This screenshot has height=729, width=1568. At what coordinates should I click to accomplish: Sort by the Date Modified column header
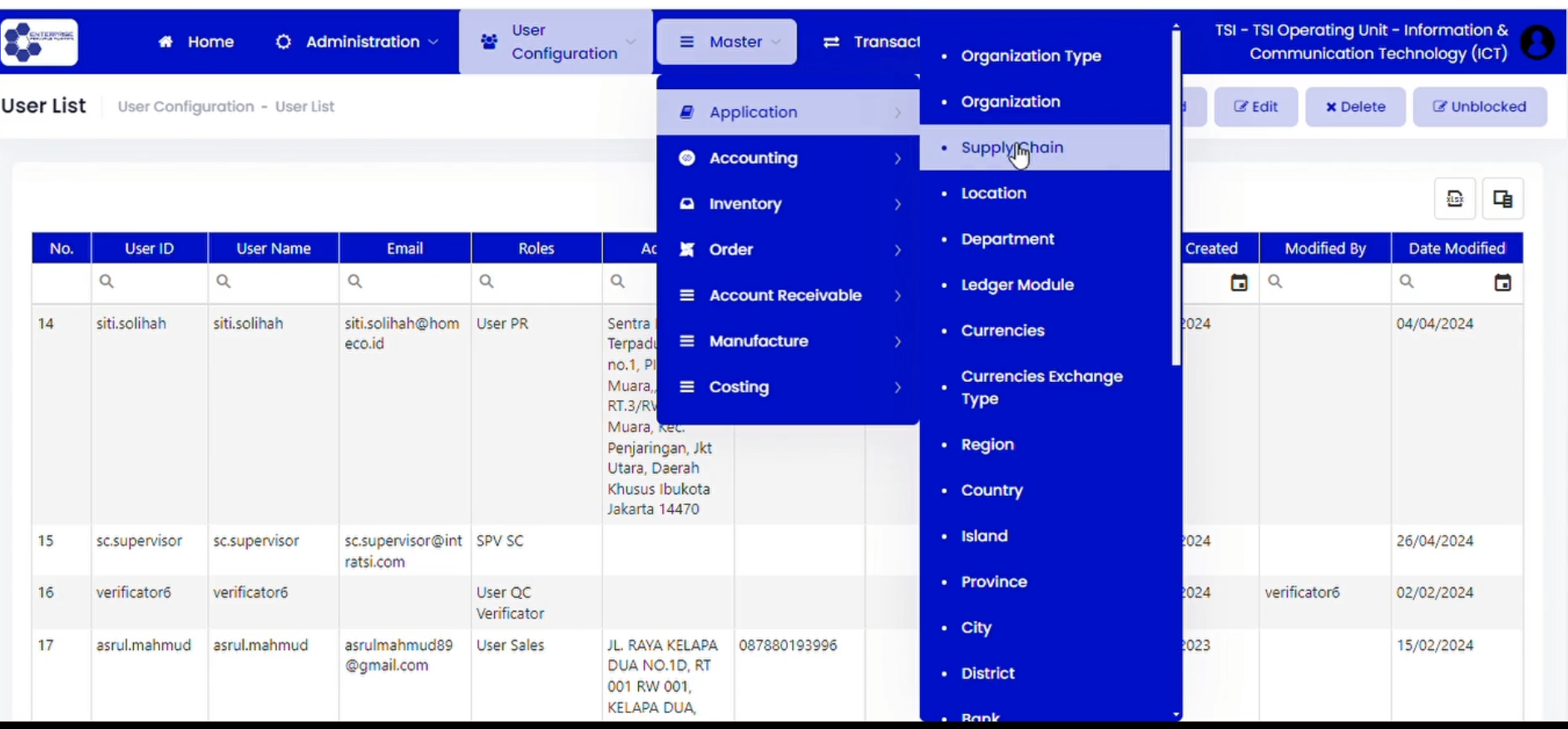point(1457,248)
